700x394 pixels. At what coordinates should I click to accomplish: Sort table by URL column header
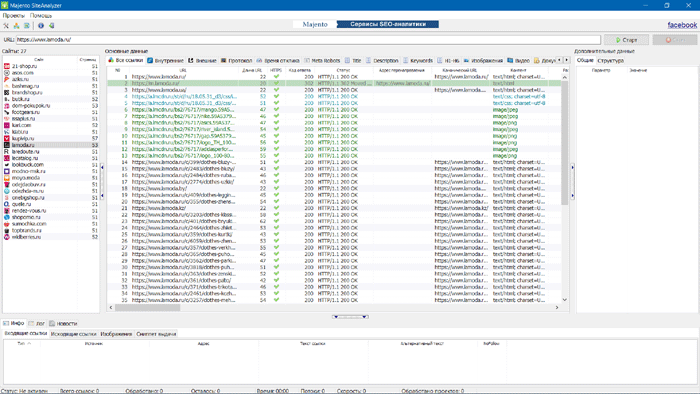[x=183, y=70]
